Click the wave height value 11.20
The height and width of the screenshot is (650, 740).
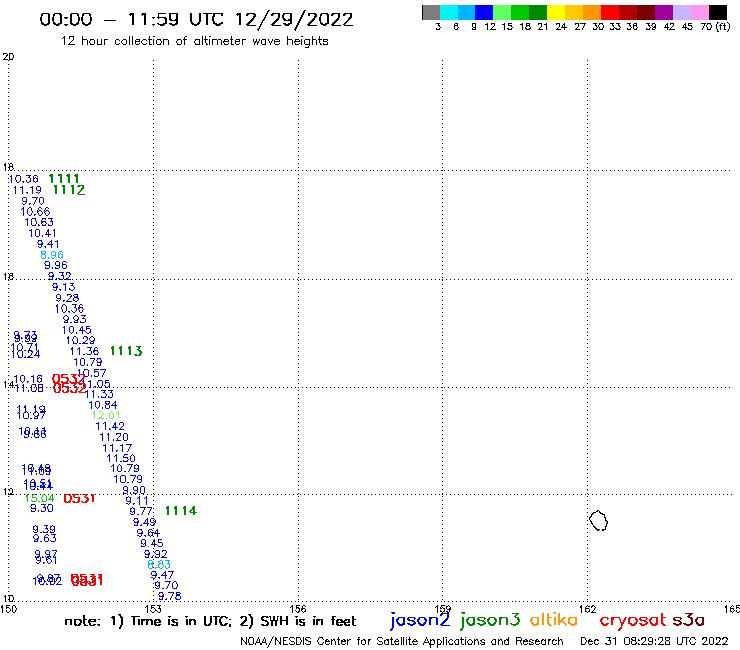114,437
